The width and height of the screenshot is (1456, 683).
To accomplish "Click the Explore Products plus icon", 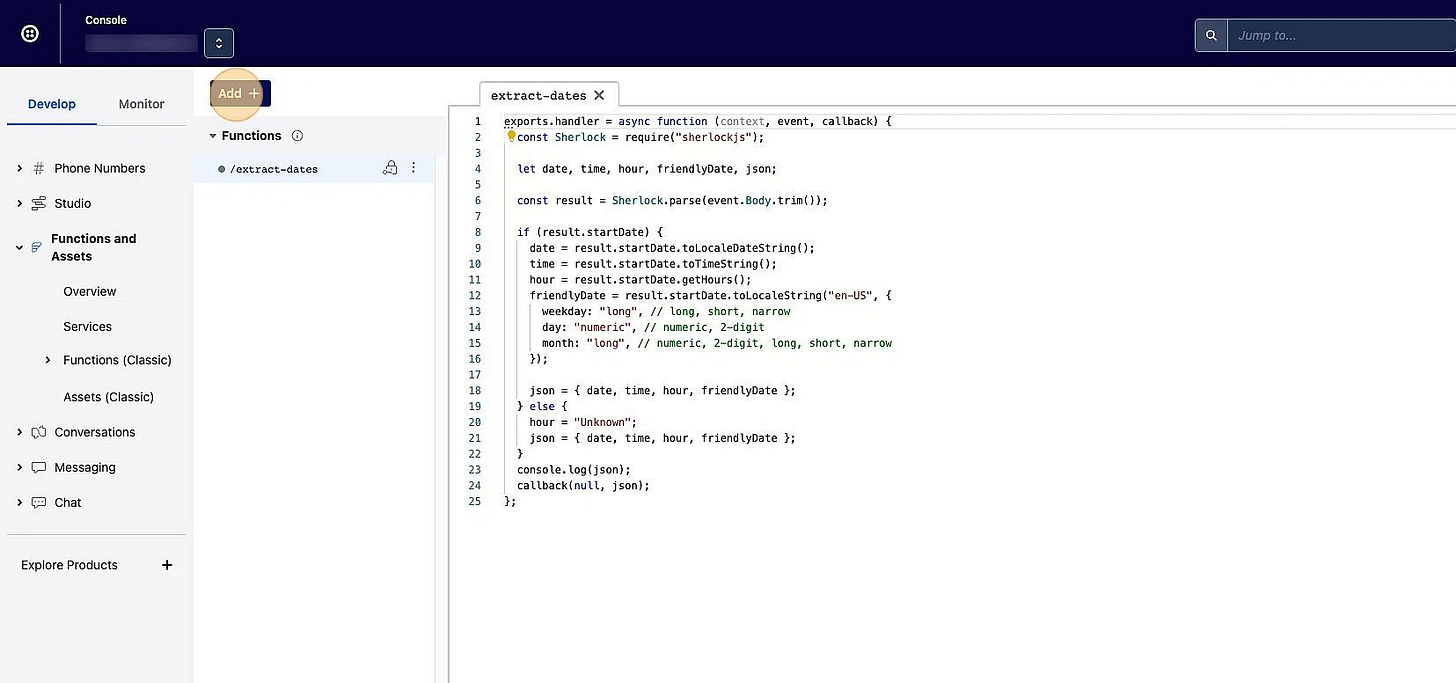I will click(167, 565).
